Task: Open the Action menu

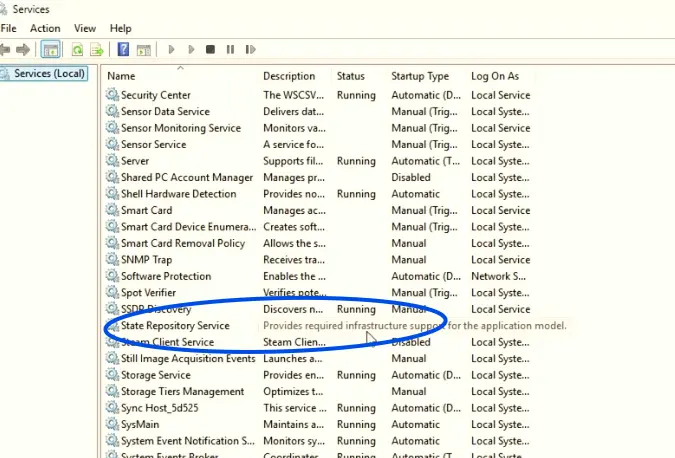Action: coord(45,28)
